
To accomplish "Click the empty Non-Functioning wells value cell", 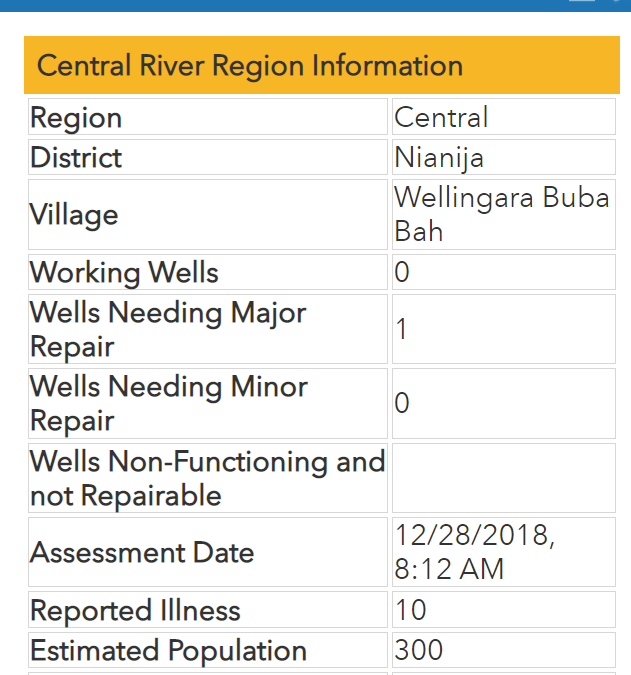I will coord(504,478).
